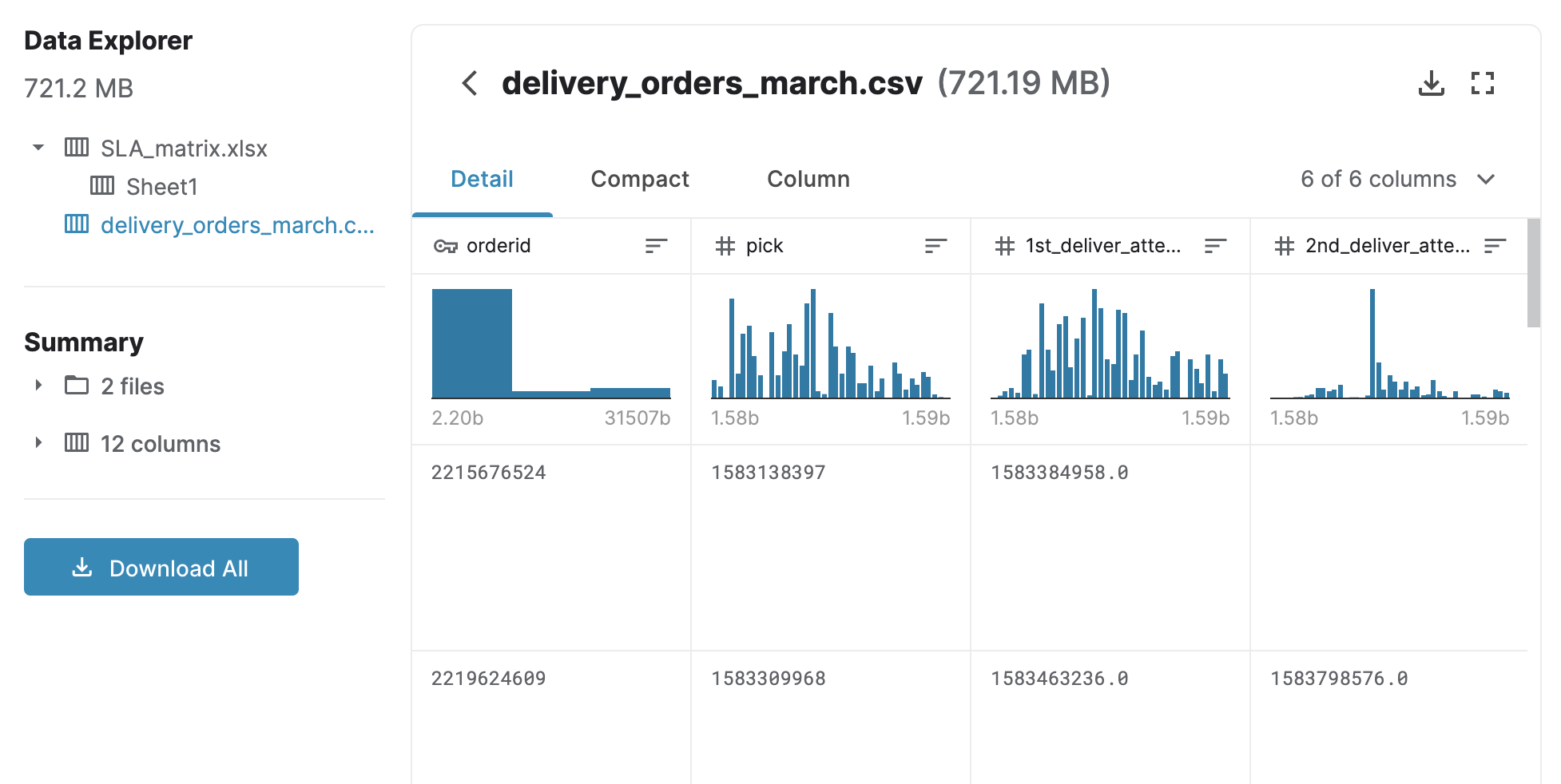This screenshot has width=1561, height=784.
Task: Click the hash icon beside pick
Action: (725, 246)
